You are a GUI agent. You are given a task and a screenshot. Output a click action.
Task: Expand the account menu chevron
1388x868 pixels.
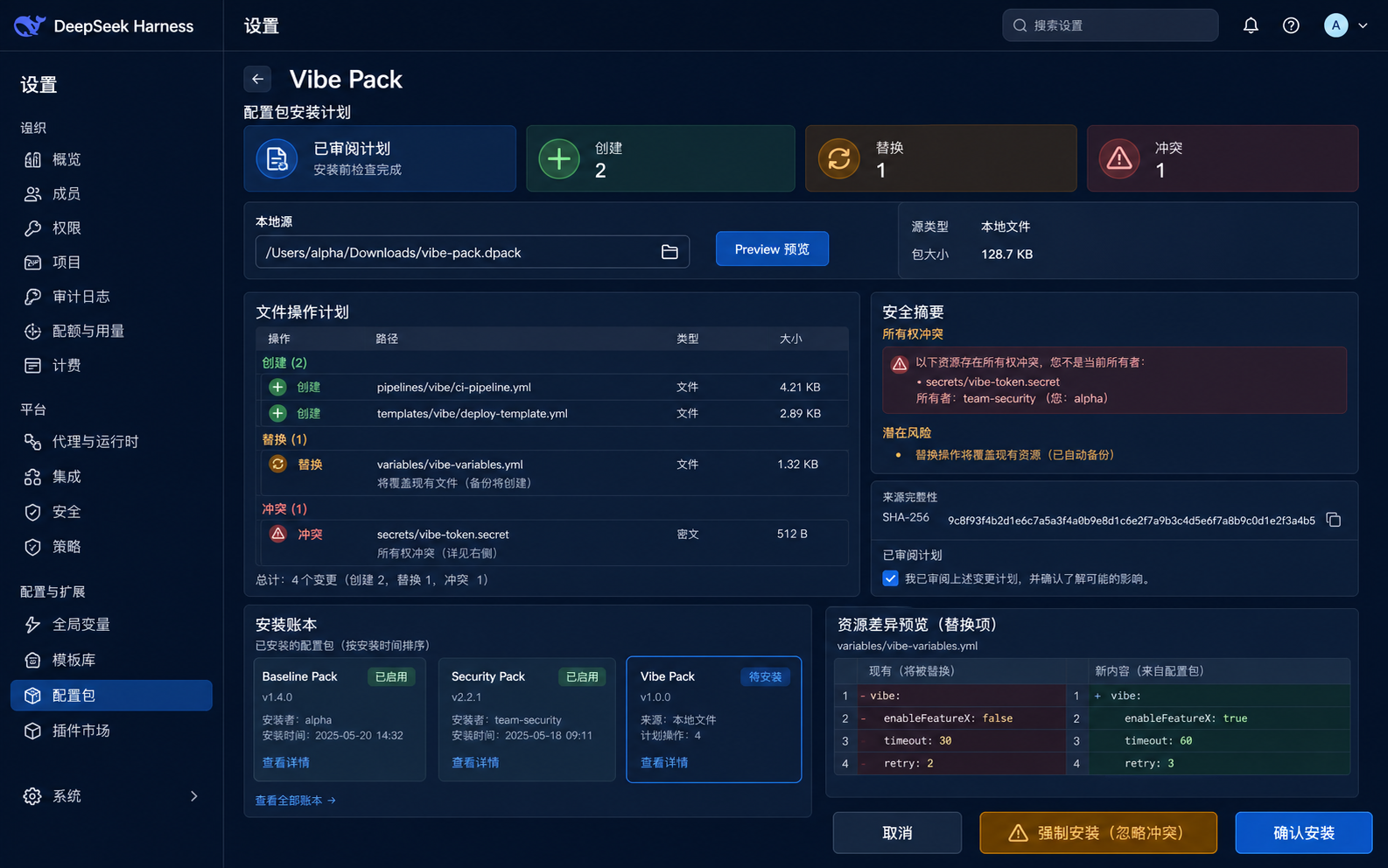[1363, 26]
